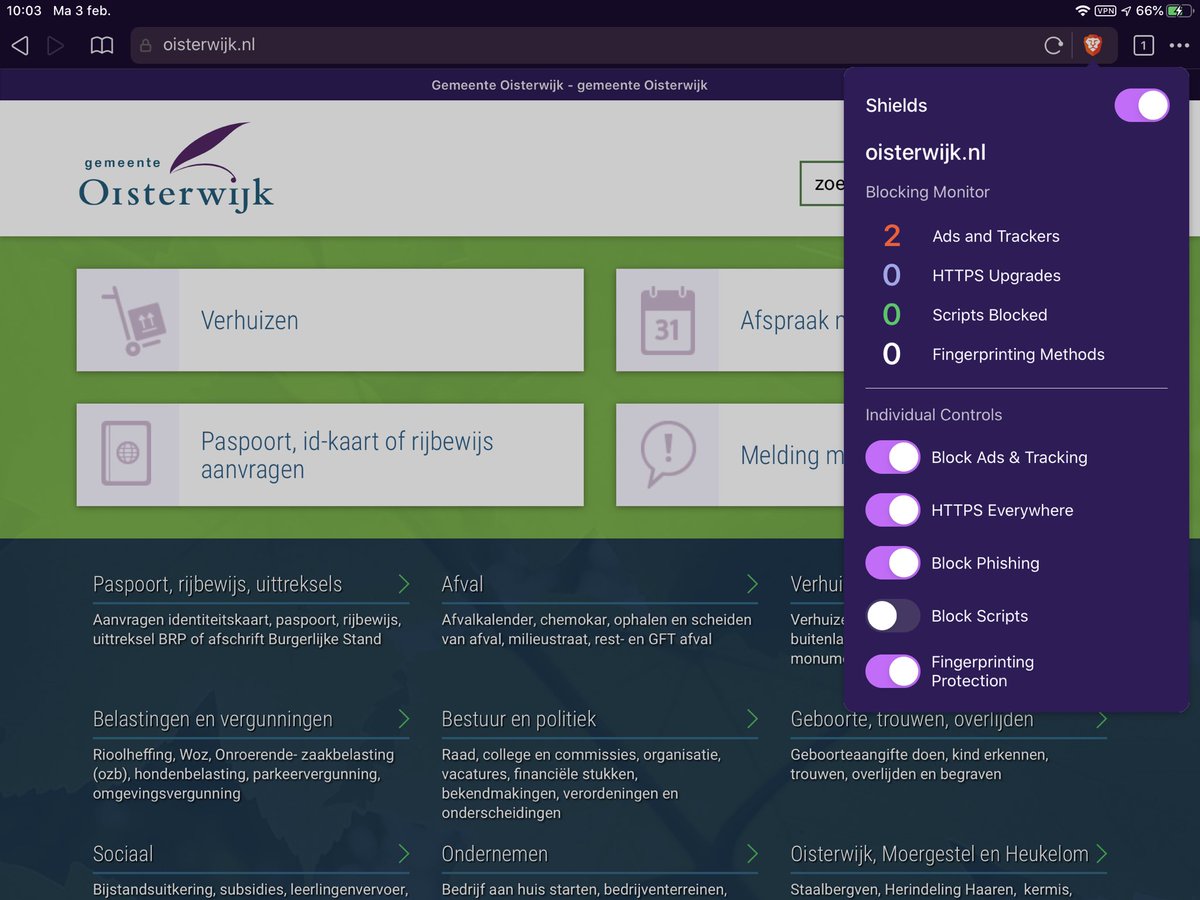Open the Ondernemen heading link
The image size is (1200, 900).
[x=495, y=854]
